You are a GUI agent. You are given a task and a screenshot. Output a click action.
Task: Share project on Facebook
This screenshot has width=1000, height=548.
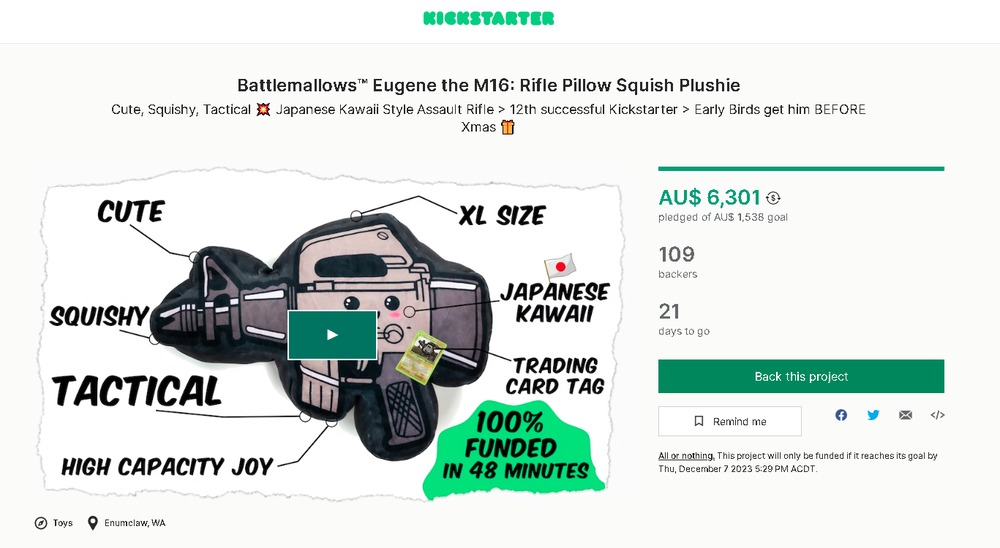841,415
